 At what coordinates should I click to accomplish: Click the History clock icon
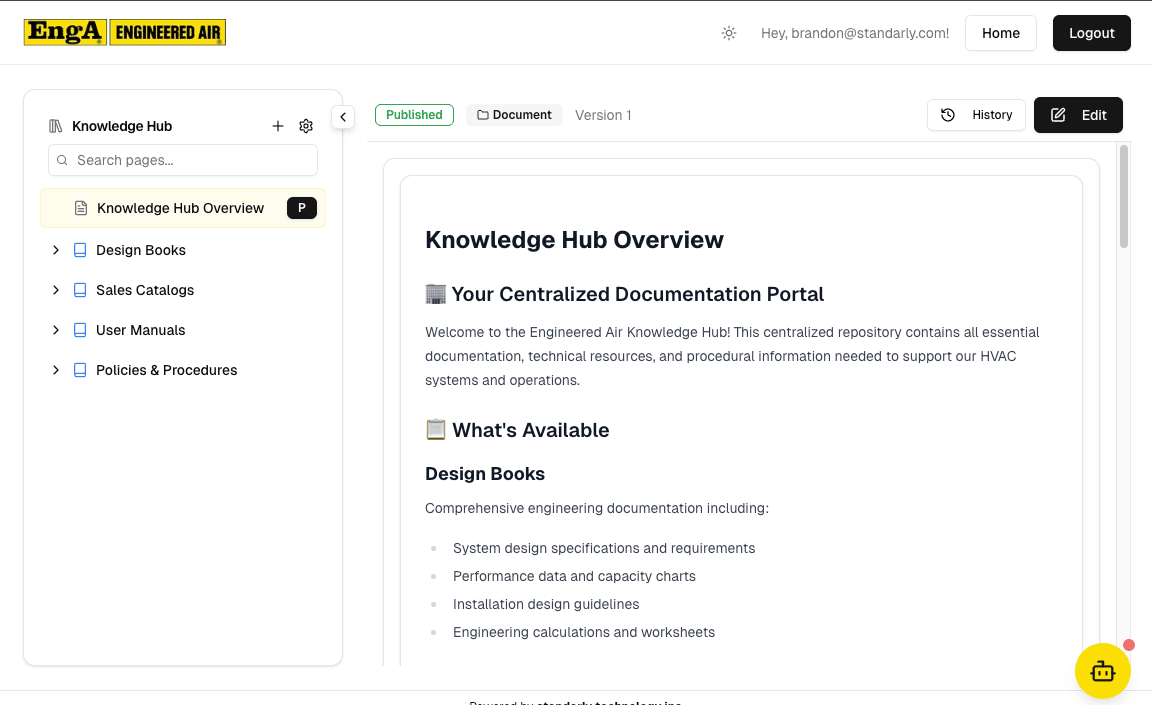coord(948,115)
